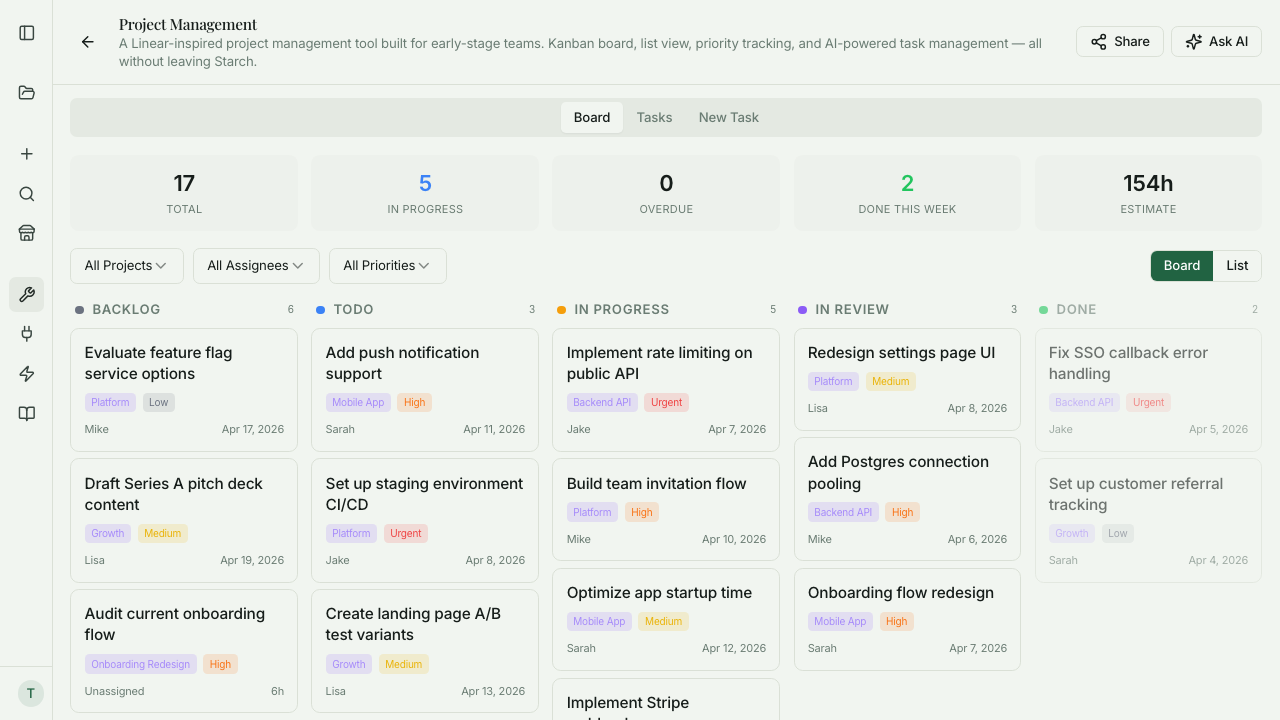Screen dimensions: 1280x720
Task: Keep Board view selected in the view toggle
Action: click(1181, 265)
